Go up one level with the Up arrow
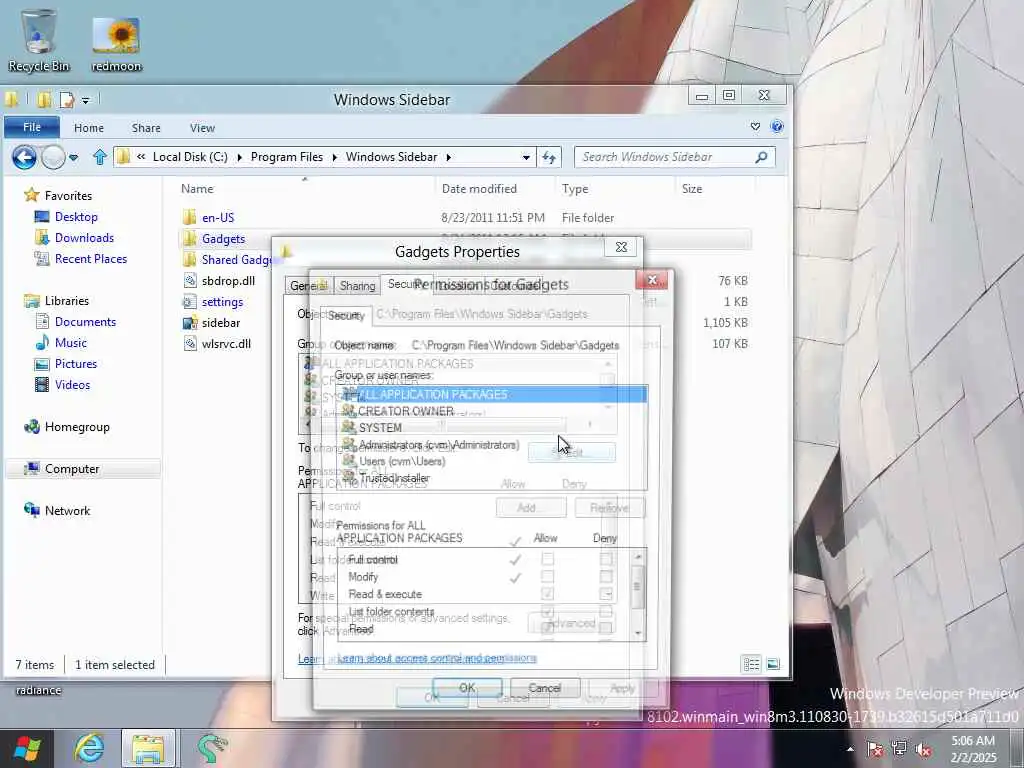This screenshot has width=1024, height=768. point(99,157)
